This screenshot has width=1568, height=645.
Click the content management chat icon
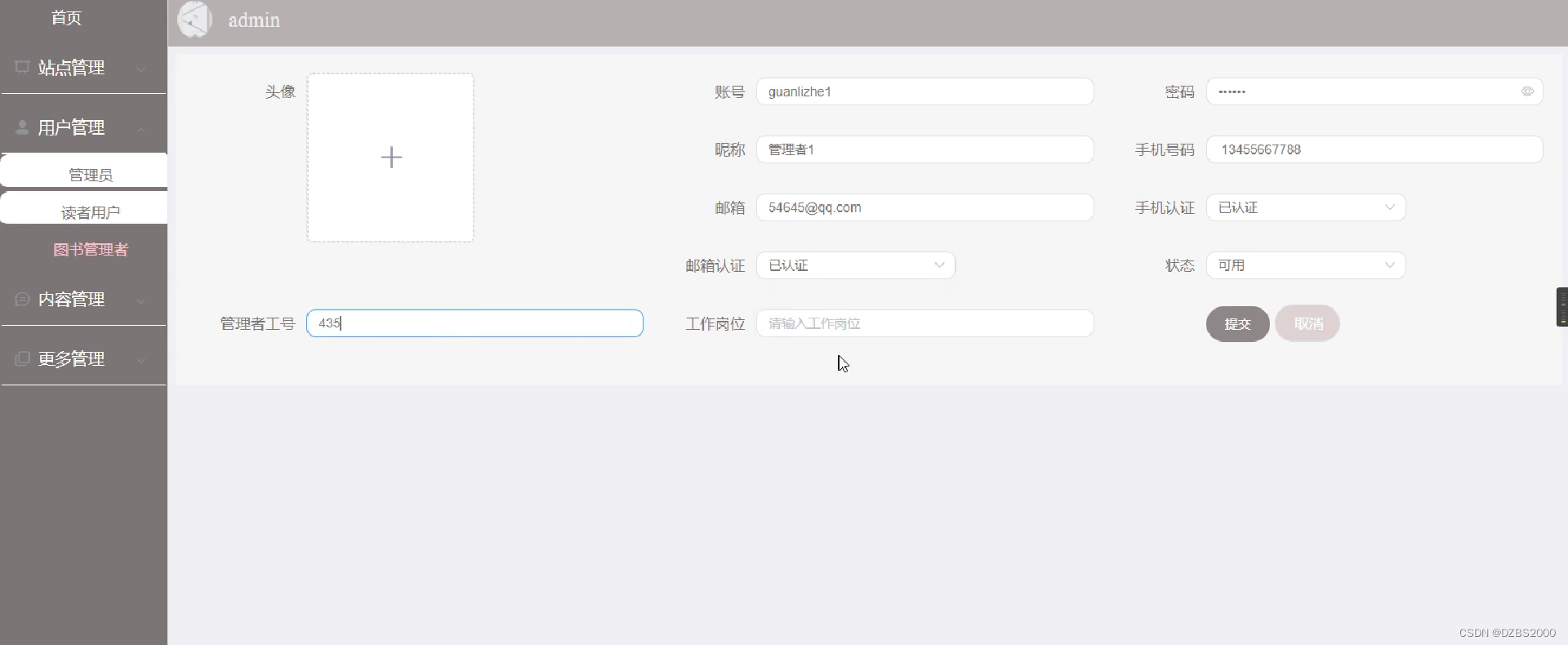[x=22, y=299]
